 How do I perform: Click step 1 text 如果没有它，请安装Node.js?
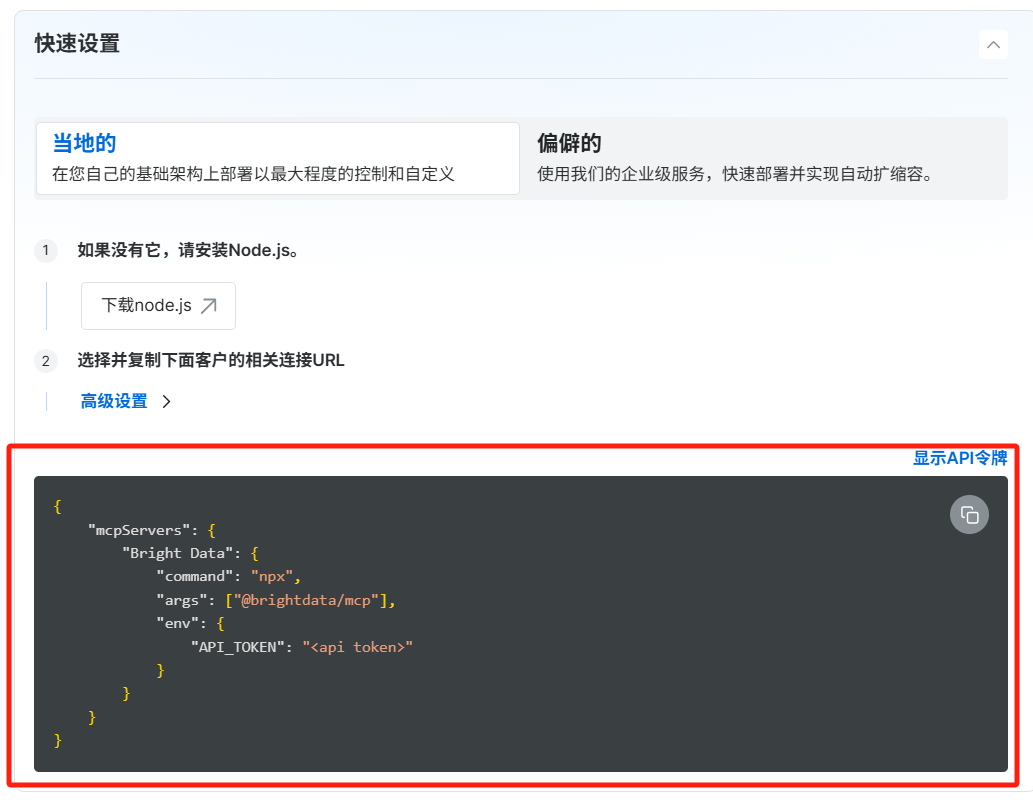(188, 250)
